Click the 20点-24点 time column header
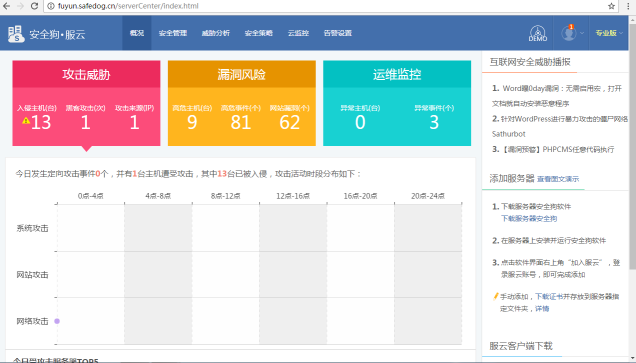The height and width of the screenshot is (363, 636). coord(428,196)
